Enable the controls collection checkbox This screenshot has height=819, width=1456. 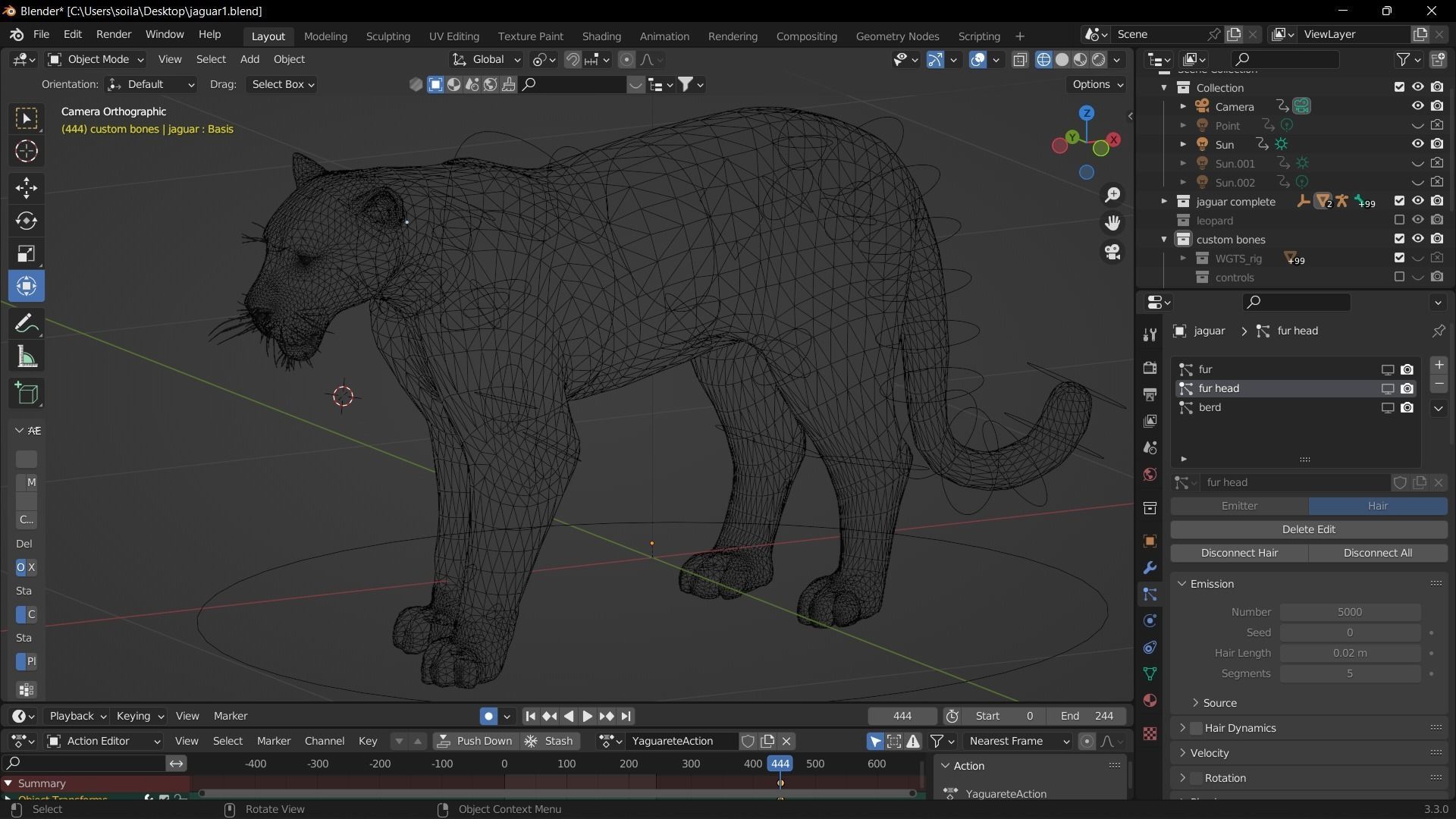pyautogui.click(x=1399, y=277)
